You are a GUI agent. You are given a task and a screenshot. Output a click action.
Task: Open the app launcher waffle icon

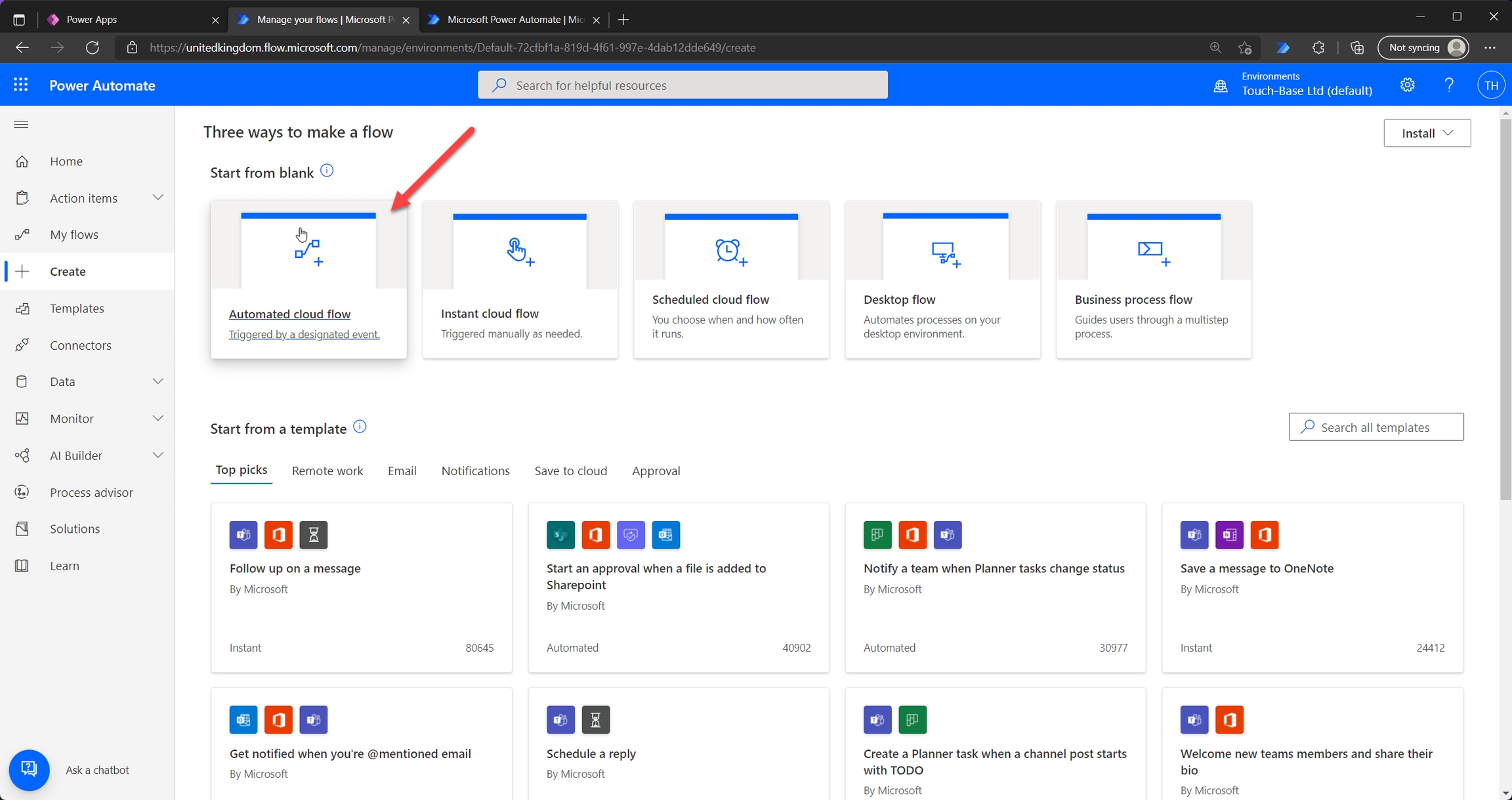pos(21,85)
